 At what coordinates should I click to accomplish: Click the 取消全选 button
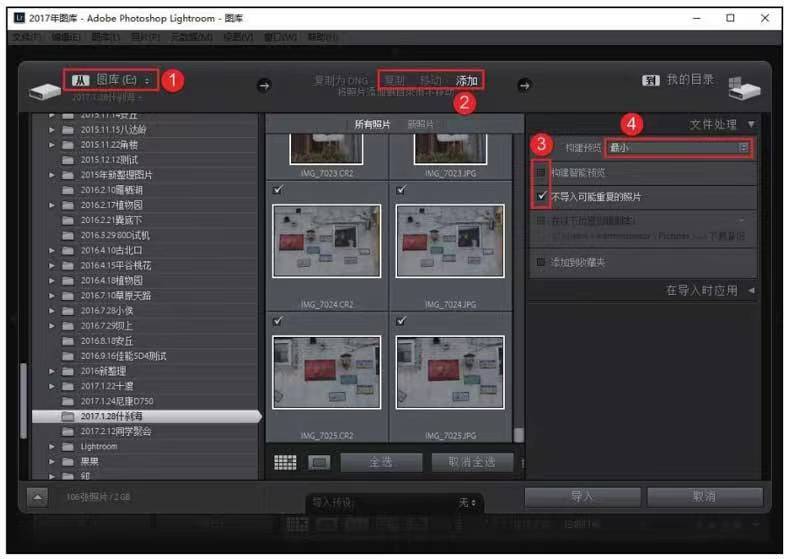click(472, 462)
